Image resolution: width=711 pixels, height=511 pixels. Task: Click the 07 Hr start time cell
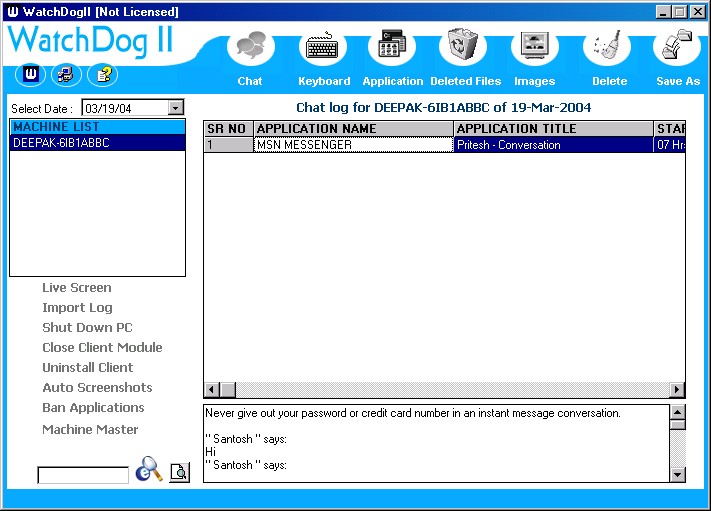(x=669, y=145)
